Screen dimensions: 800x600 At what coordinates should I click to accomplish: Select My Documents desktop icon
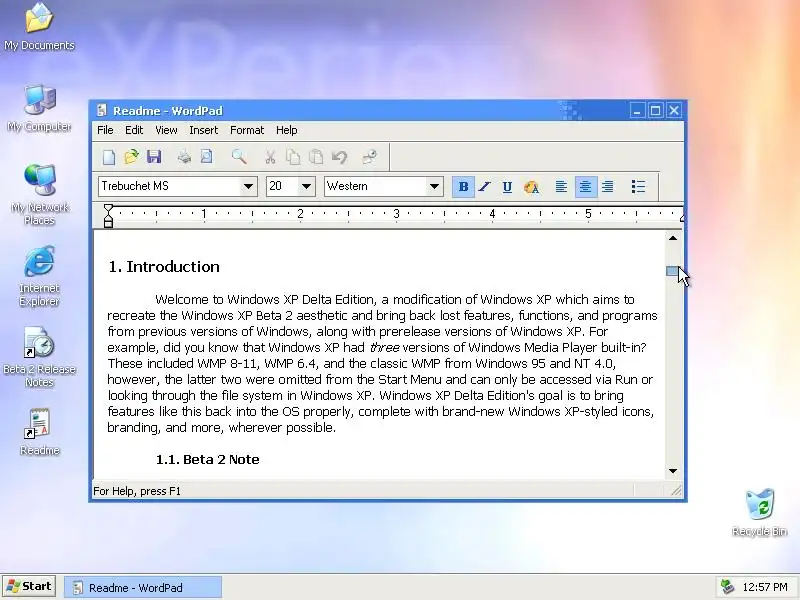tap(39, 27)
